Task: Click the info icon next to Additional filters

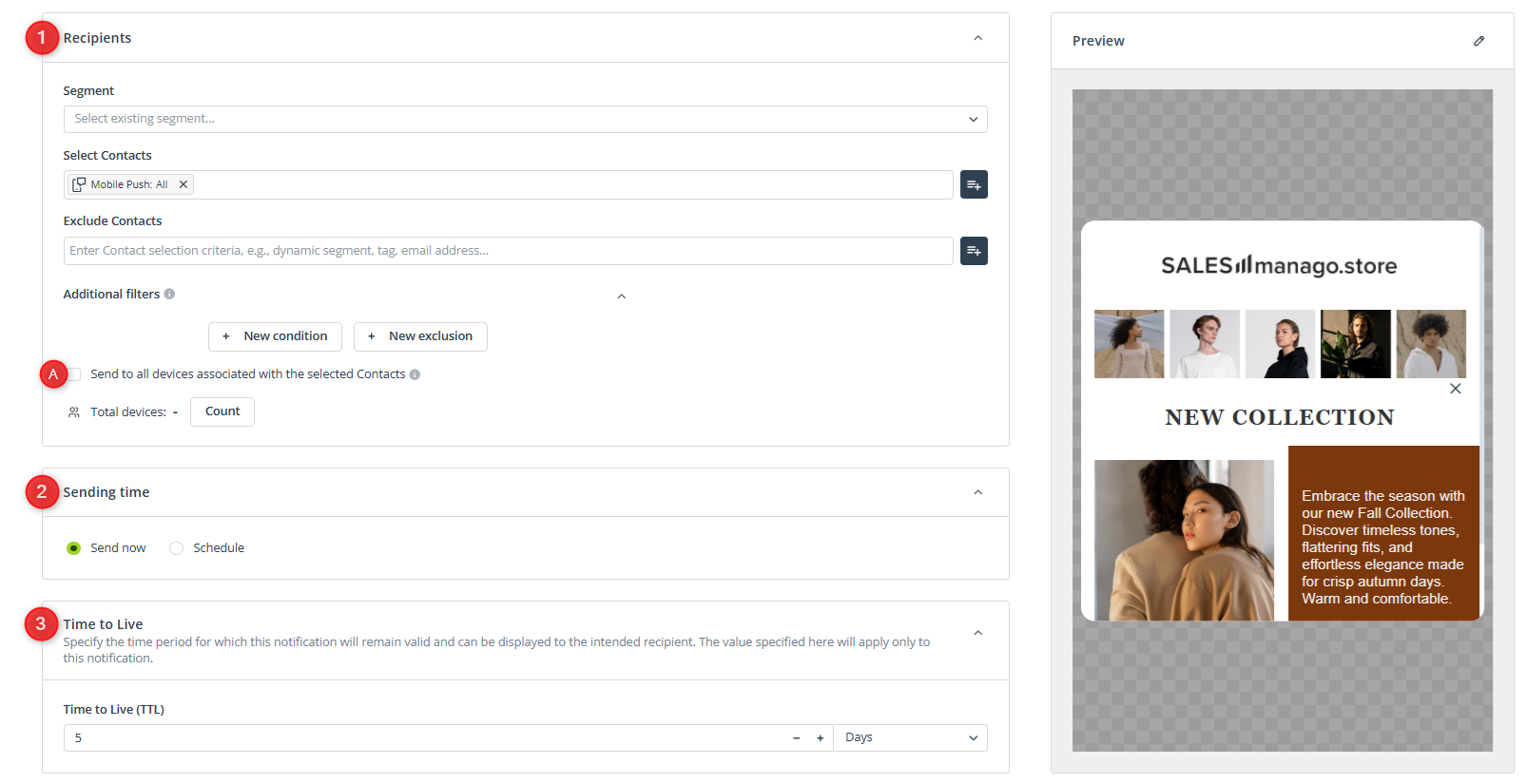Action: 169,294
